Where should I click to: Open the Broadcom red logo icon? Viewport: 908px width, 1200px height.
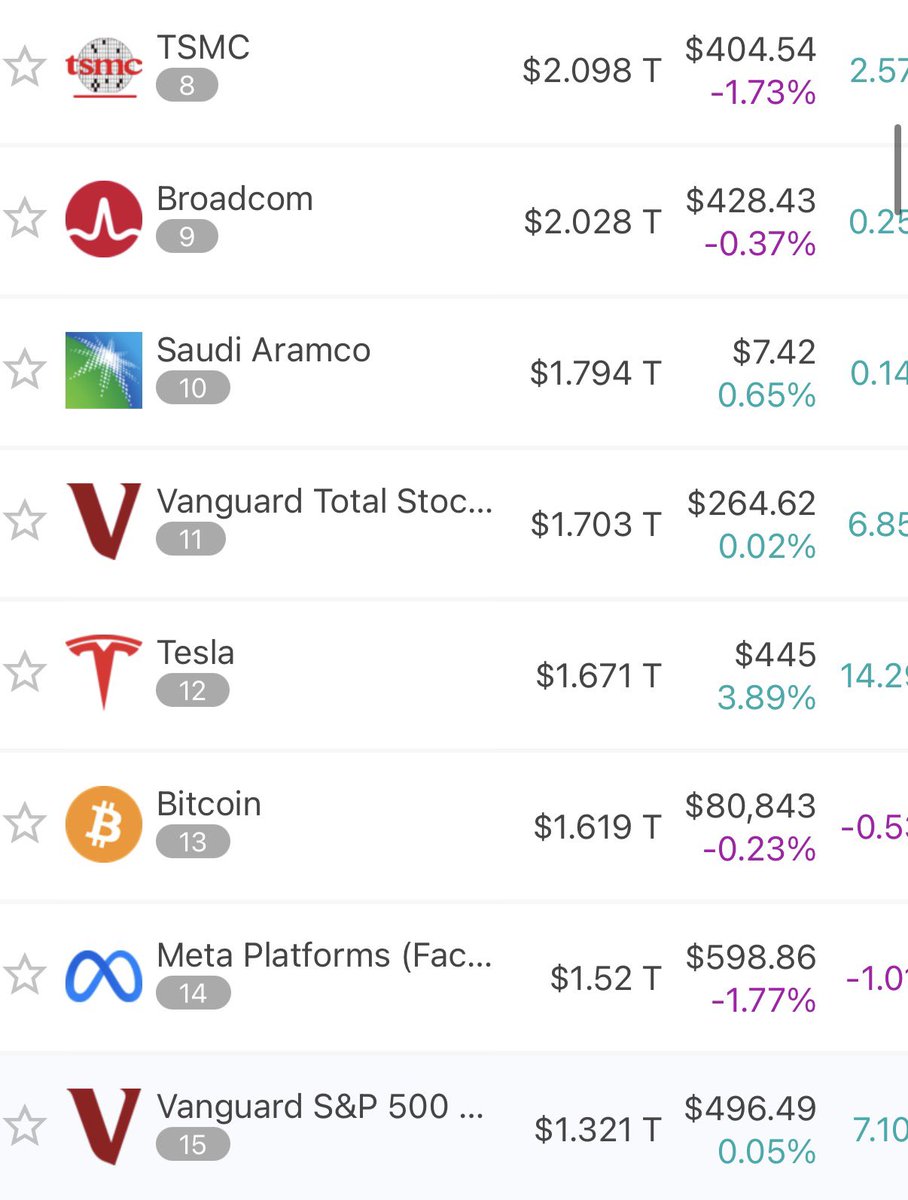104,219
